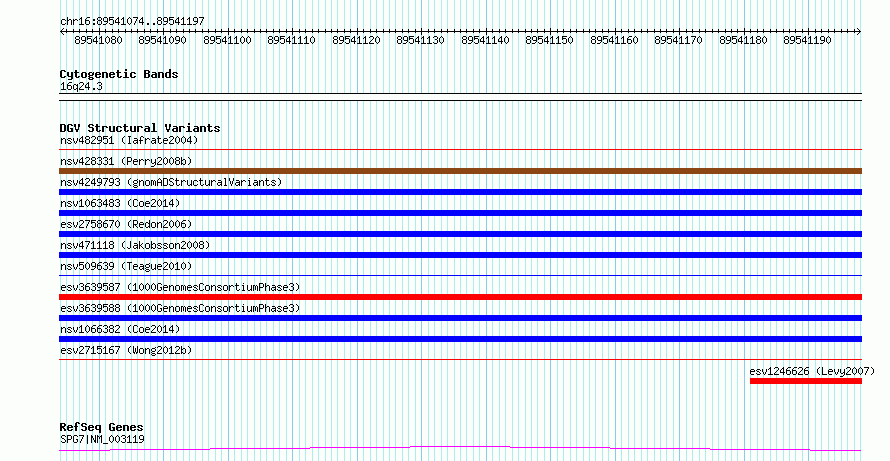Viewport: 890px width, 461px height.
Task: Click the chr16:89541074..89541197 region label
Action: click(x=132, y=22)
